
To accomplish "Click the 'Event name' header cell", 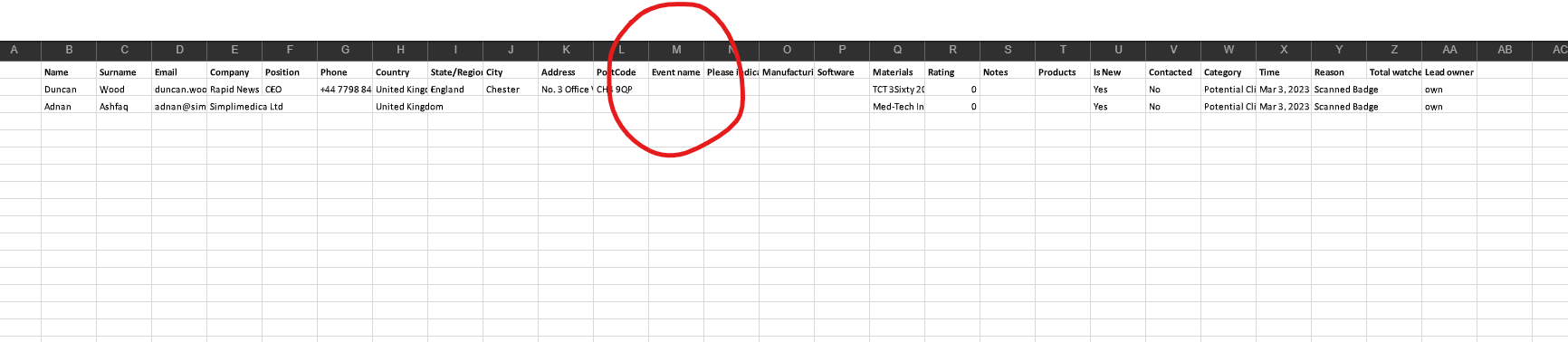I will pyautogui.click(x=676, y=71).
